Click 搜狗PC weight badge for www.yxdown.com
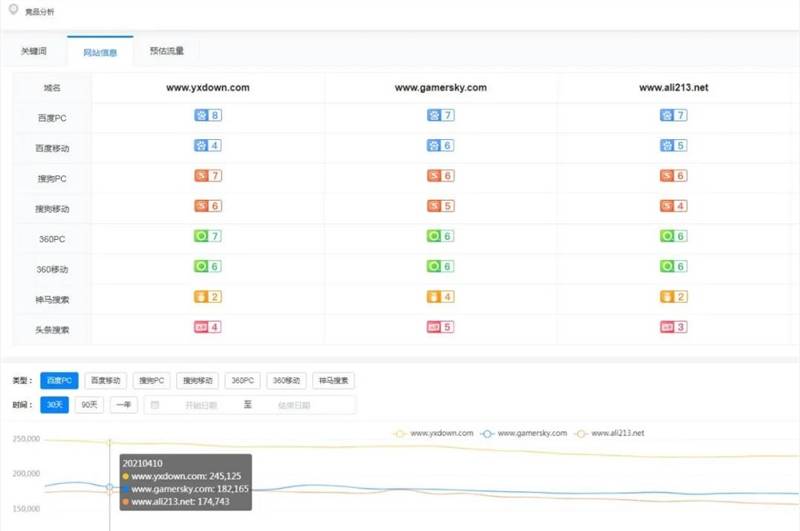The width and height of the screenshot is (800, 531). [208, 175]
